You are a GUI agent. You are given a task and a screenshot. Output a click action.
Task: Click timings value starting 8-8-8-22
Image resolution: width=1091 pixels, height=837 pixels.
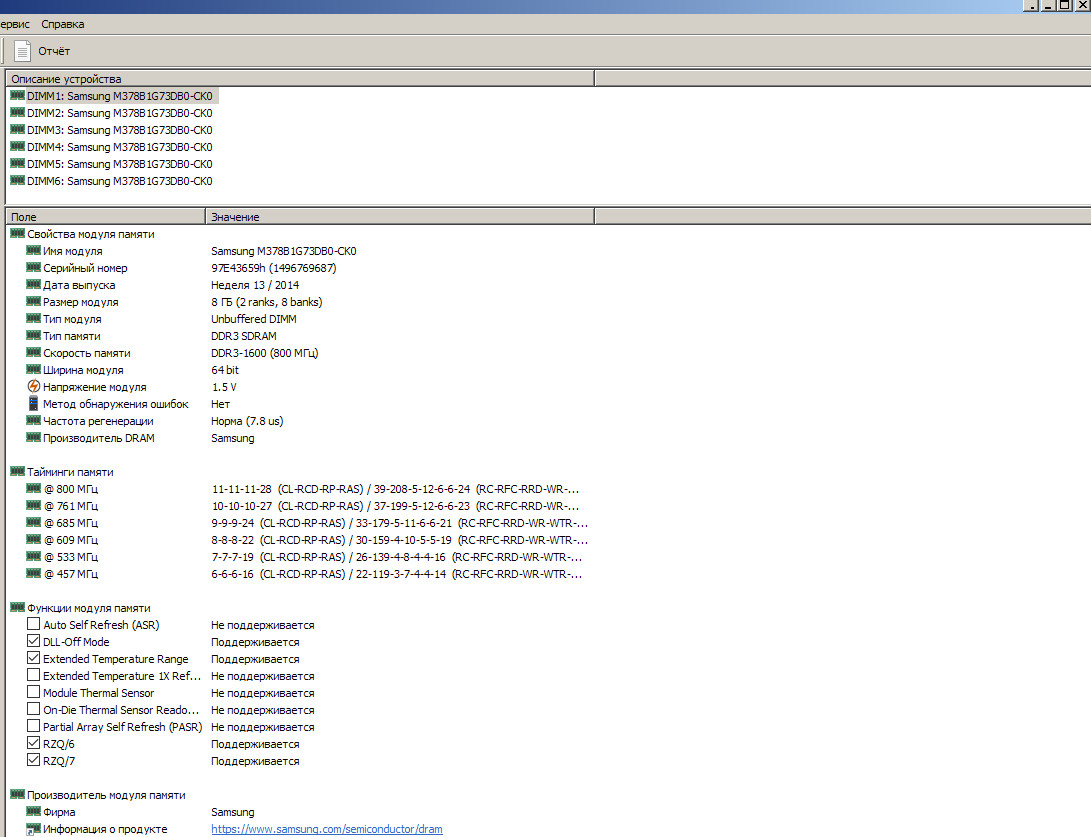click(x=399, y=541)
